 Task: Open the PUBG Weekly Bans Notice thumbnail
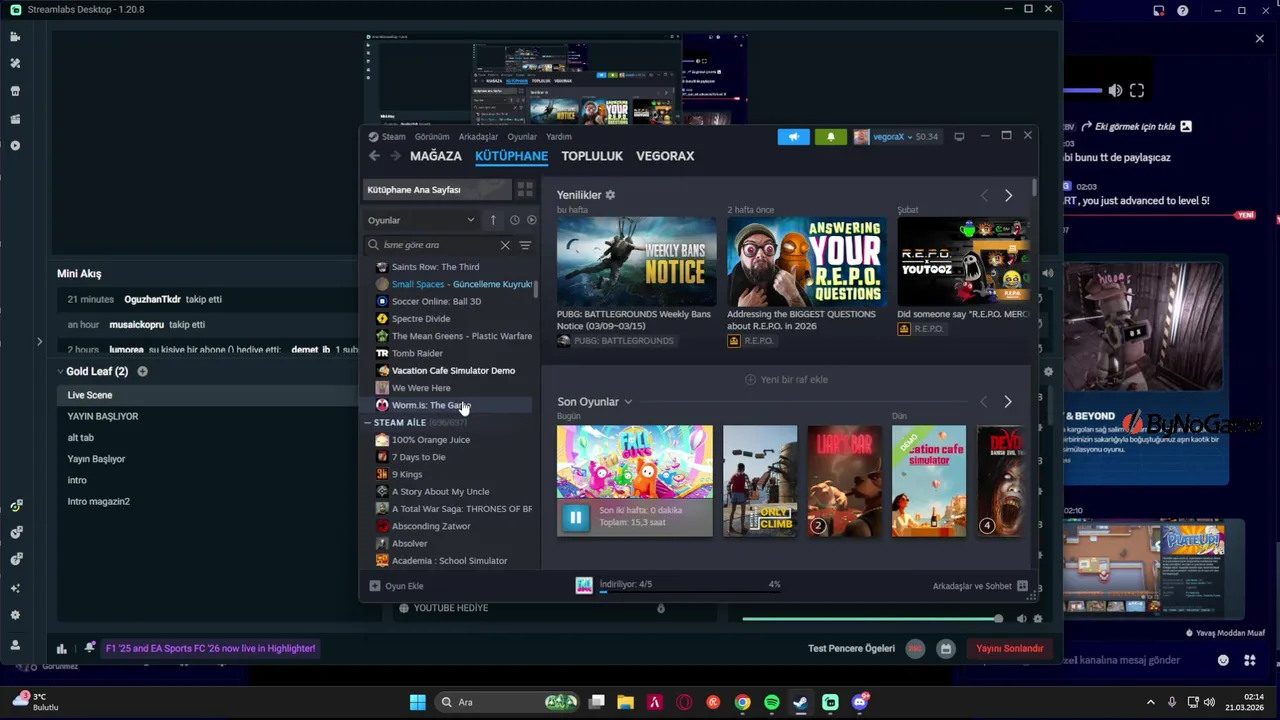(636, 261)
